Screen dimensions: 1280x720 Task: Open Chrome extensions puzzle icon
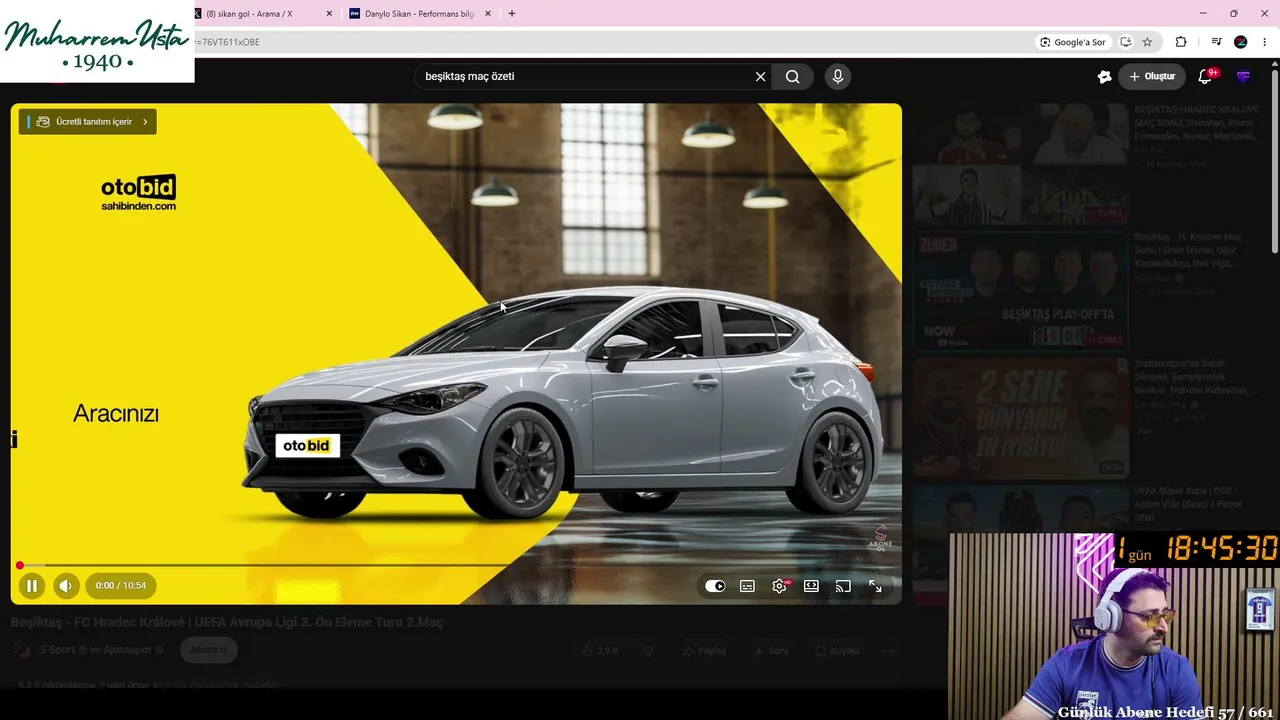[1181, 42]
